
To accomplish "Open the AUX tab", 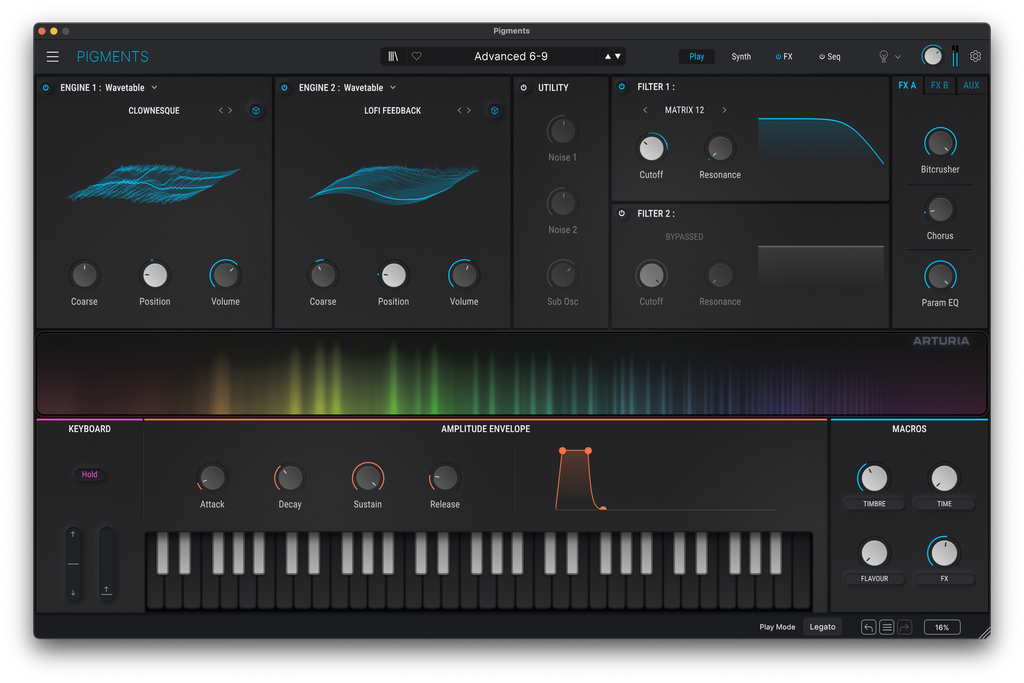I will pos(971,86).
